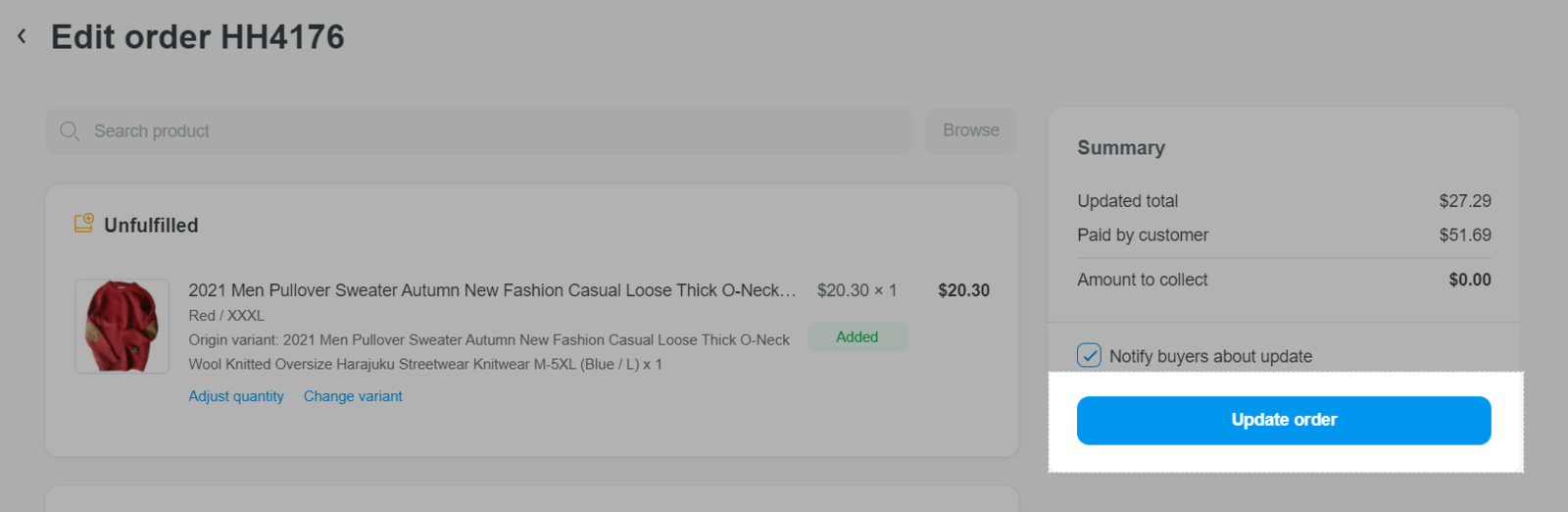The height and width of the screenshot is (512, 1568).
Task: Focus the Search product field
Action: point(479,131)
